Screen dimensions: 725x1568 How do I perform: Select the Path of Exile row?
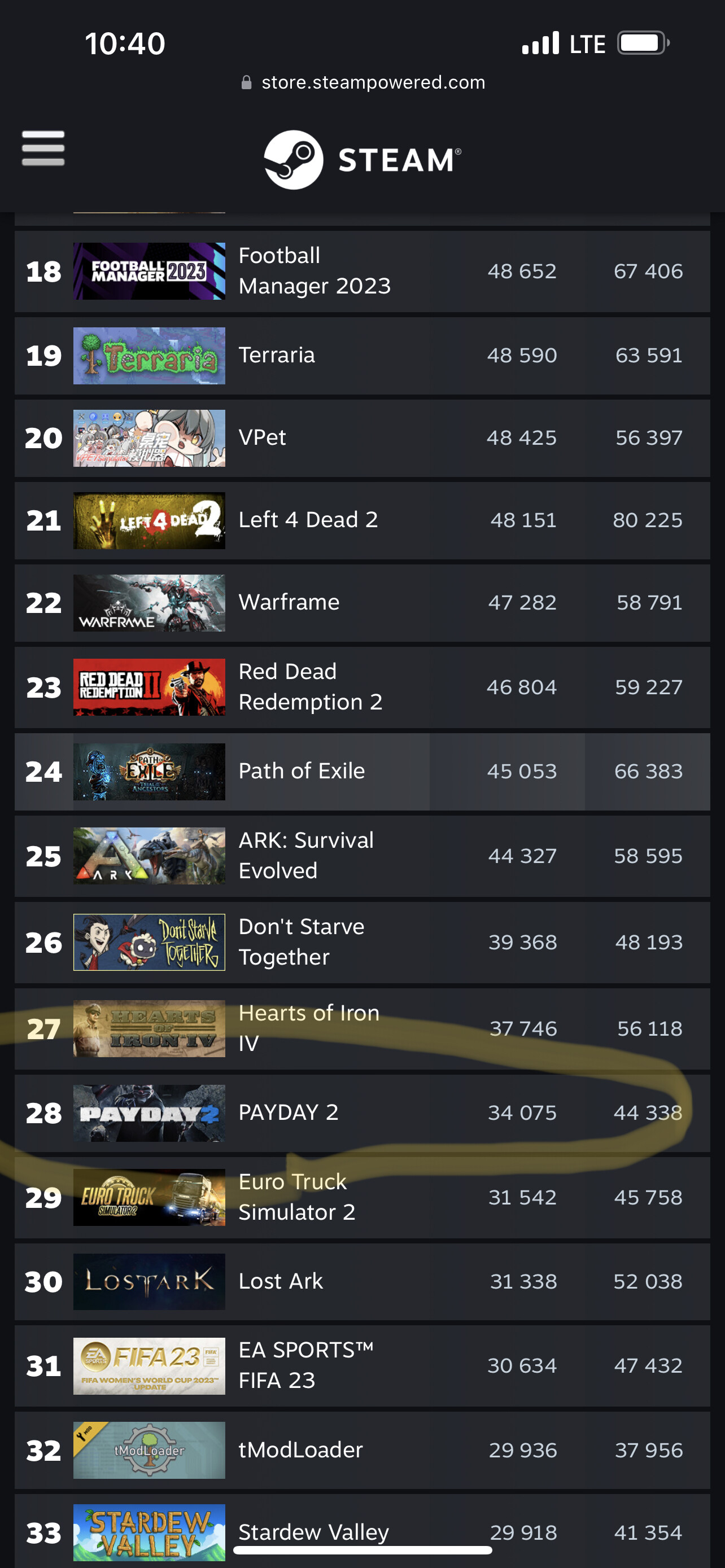click(362, 771)
